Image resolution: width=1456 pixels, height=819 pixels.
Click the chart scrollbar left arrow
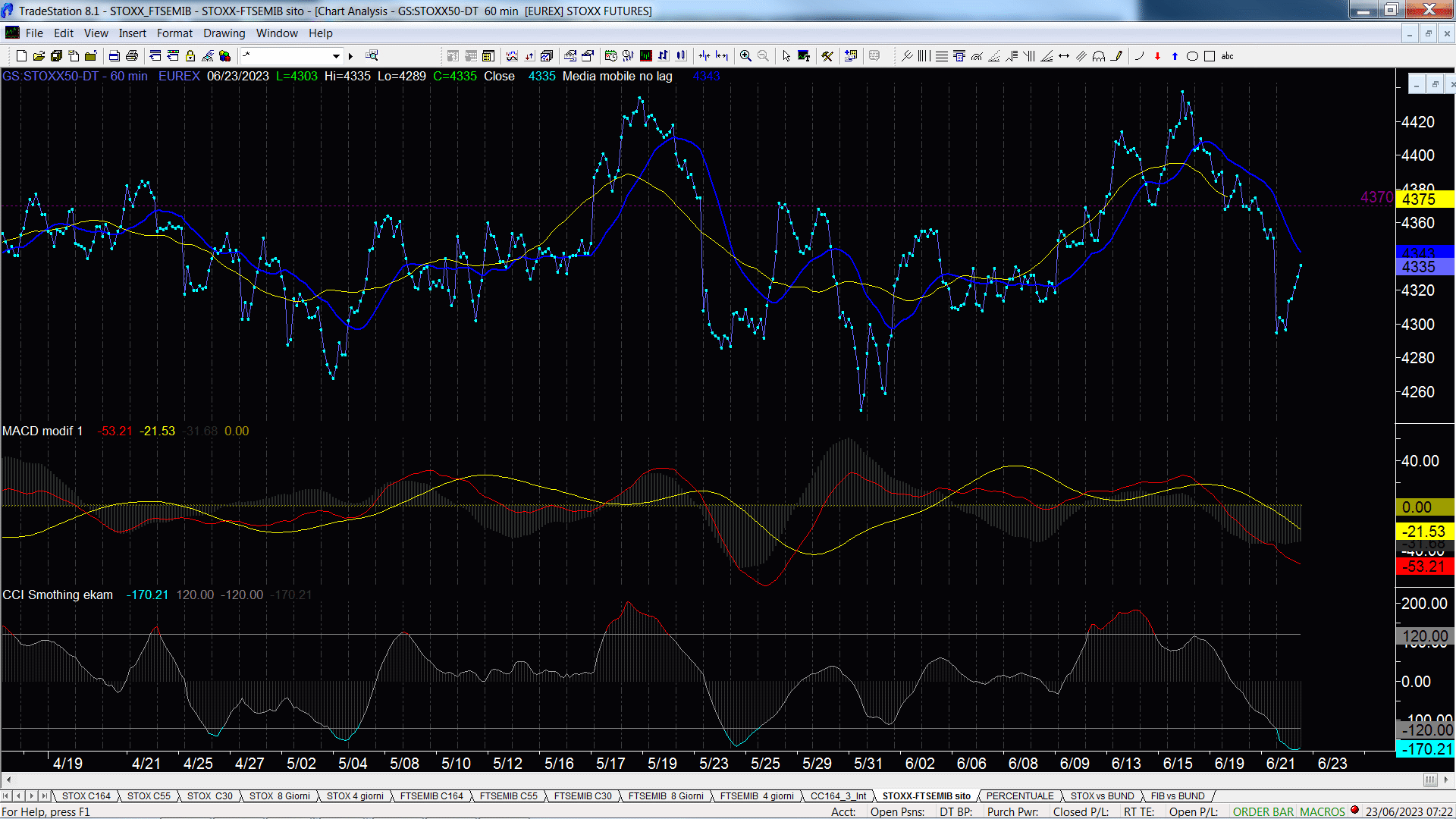click(x=8, y=780)
